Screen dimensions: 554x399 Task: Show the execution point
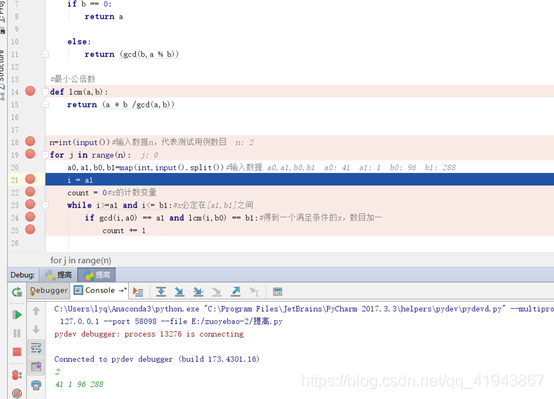138,292
